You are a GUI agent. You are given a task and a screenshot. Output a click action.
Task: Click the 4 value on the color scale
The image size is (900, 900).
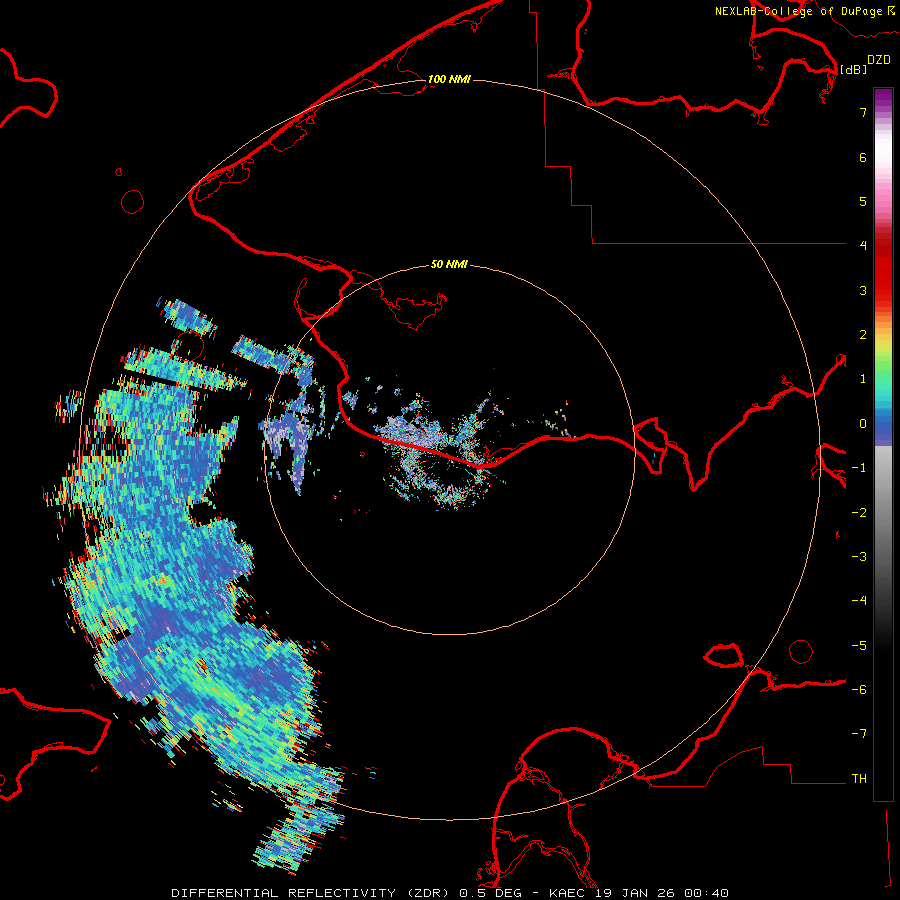863,246
